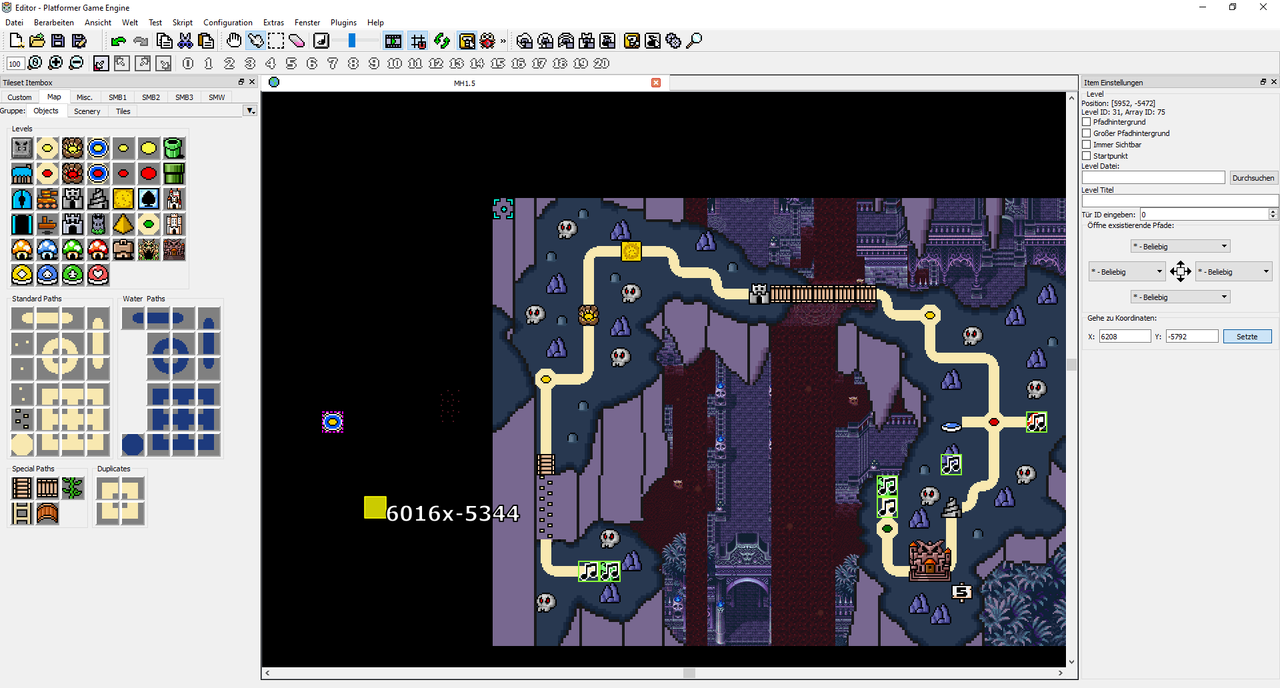
Task: Close the Tileset Itembox panel
Action: (252, 82)
